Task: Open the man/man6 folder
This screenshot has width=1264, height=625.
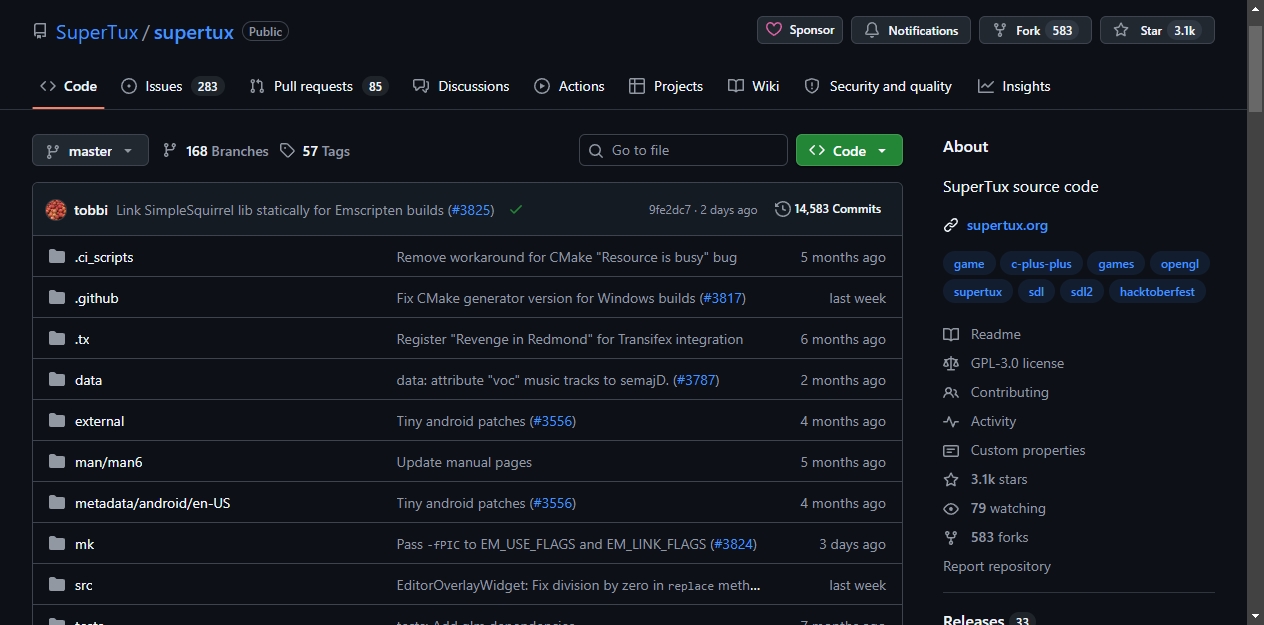Action: (x=109, y=462)
